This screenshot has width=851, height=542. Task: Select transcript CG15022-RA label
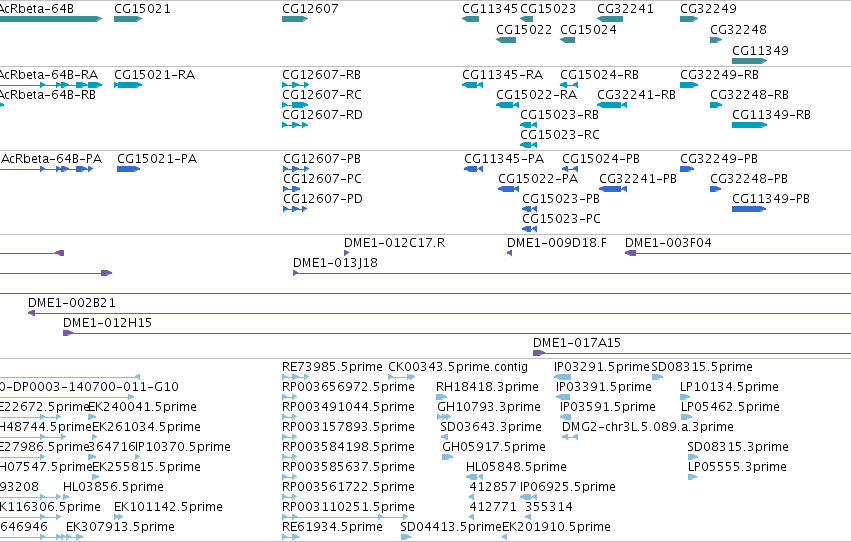click(x=536, y=94)
